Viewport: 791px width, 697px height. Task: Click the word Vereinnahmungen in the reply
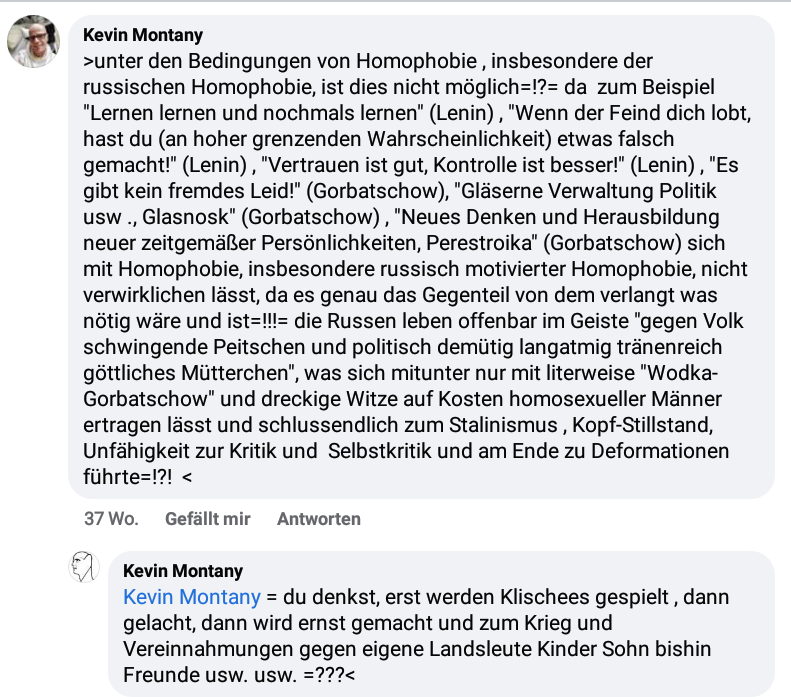pyautogui.click(x=208, y=650)
